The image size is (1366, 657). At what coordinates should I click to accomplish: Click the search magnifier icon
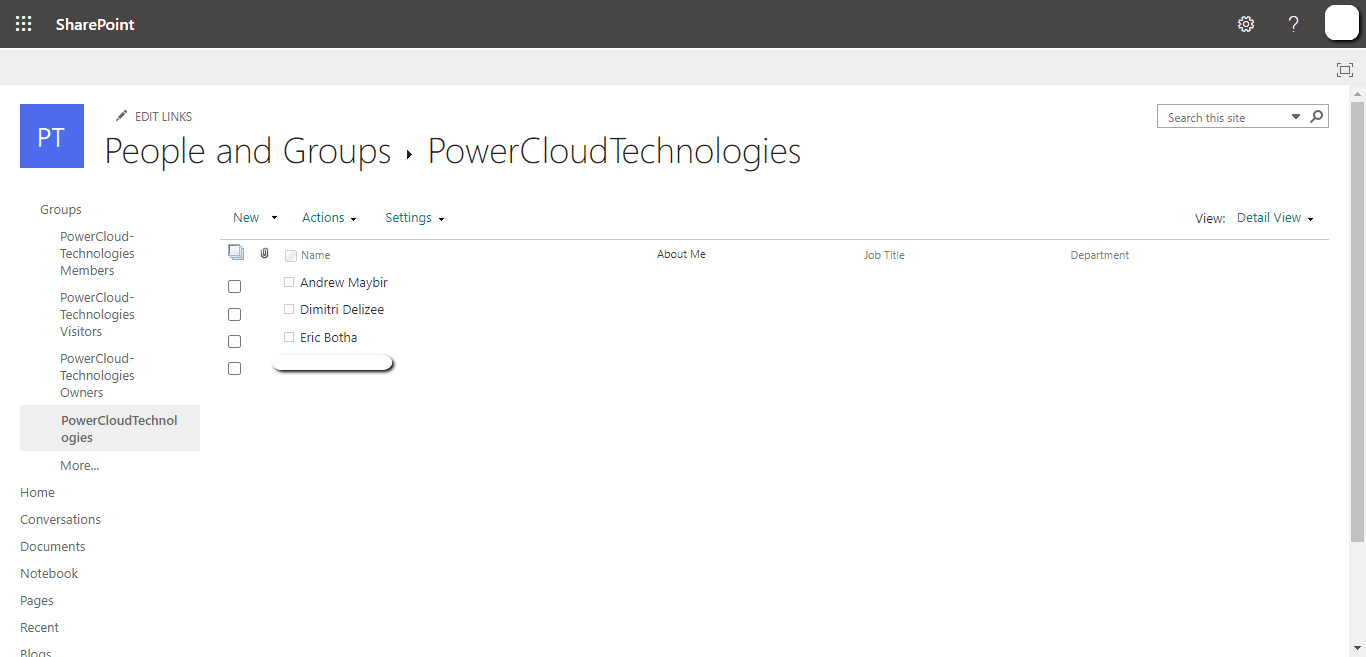[1317, 117]
